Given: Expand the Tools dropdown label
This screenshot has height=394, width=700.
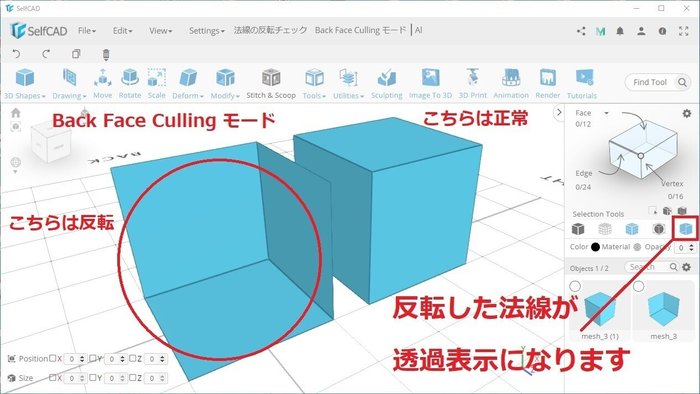Looking at the screenshot, I should coord(314,95).
